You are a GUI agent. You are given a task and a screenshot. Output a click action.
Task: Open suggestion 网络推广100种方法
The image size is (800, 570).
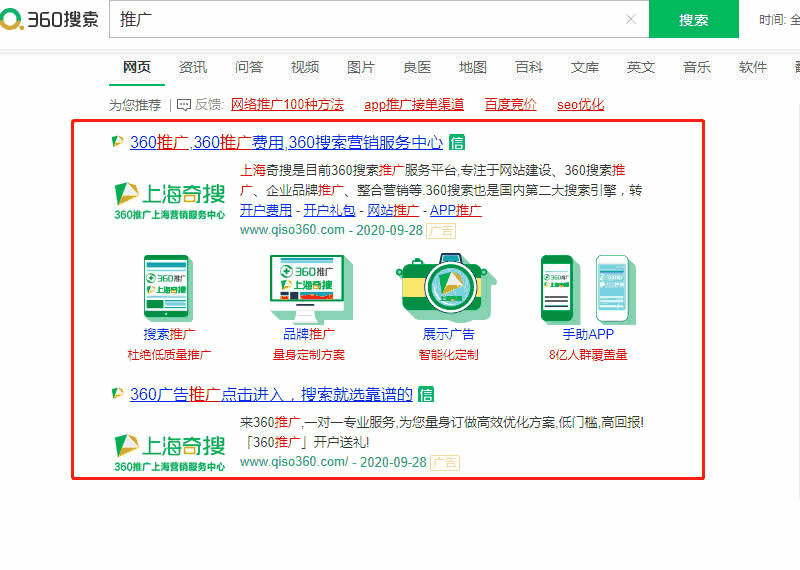287,105
